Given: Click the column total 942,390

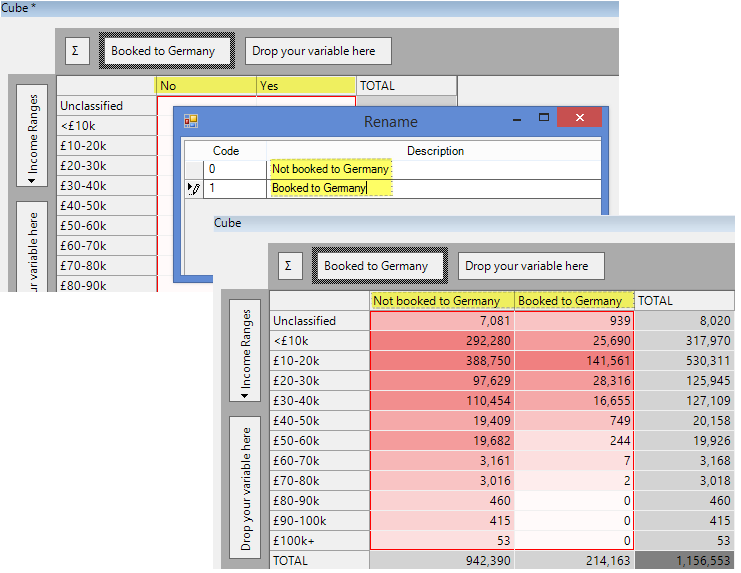Looking at the screenshot, I should (442, 561).
